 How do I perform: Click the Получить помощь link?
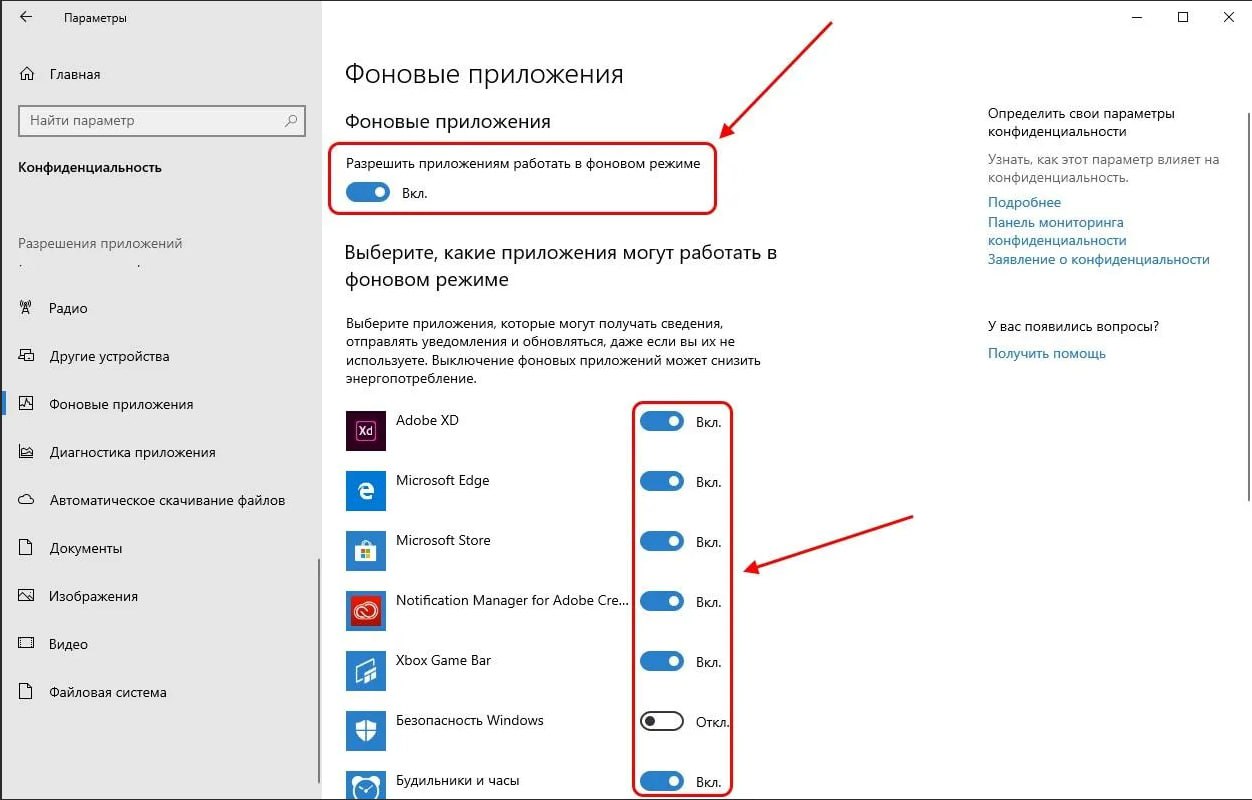pyautogui.click(x=1046, y=353)
